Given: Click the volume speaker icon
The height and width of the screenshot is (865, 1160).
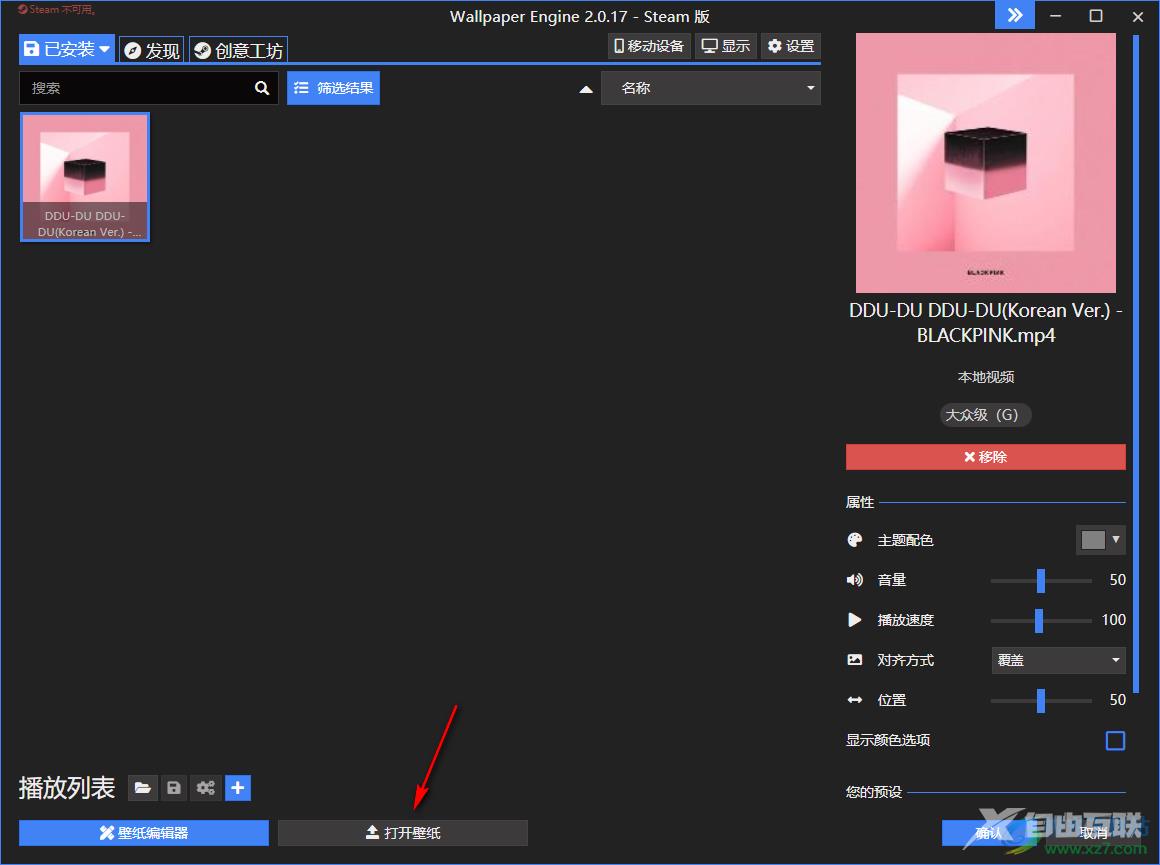Looking at the screenshot, I should (854, 580).
